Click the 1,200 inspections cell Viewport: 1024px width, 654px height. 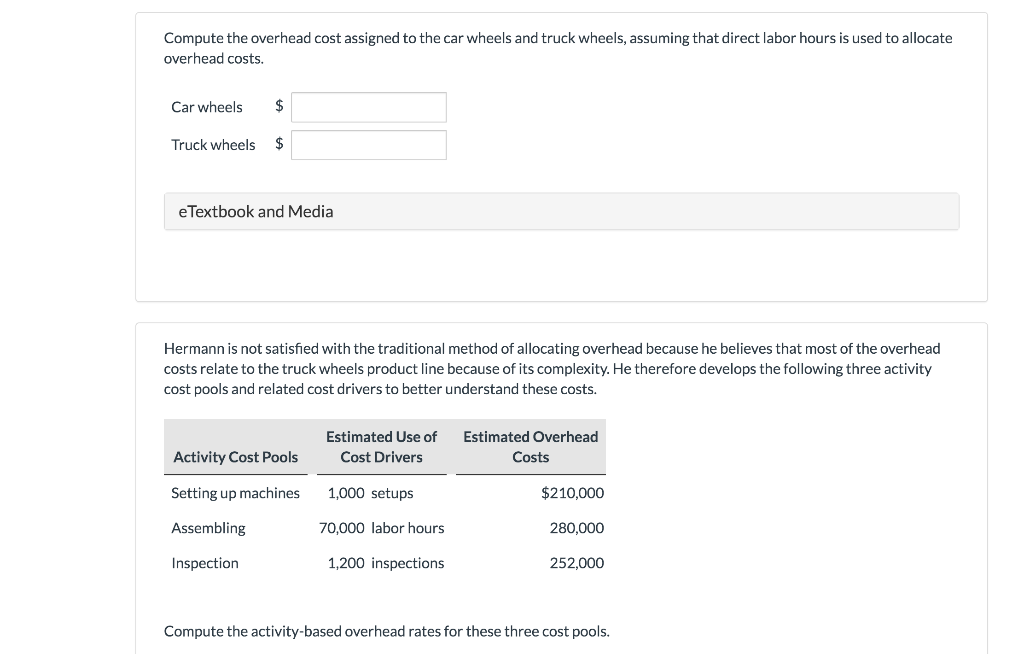point(386,563)
